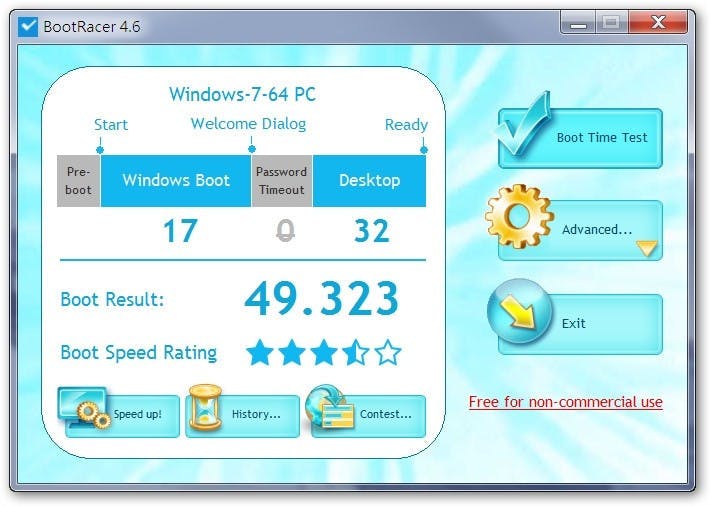710x506 pixels.
Task: Click the Speed up! button
Action: [x=122, y=416]
